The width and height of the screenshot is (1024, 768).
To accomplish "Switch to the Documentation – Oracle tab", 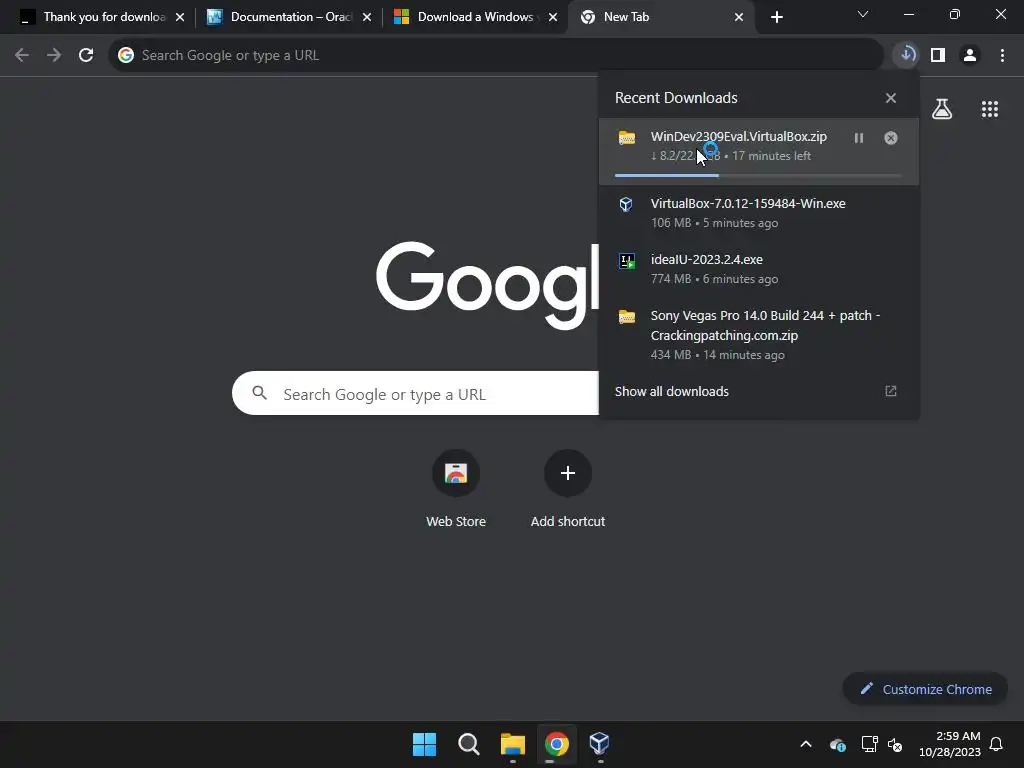I will tap(289, 17).
